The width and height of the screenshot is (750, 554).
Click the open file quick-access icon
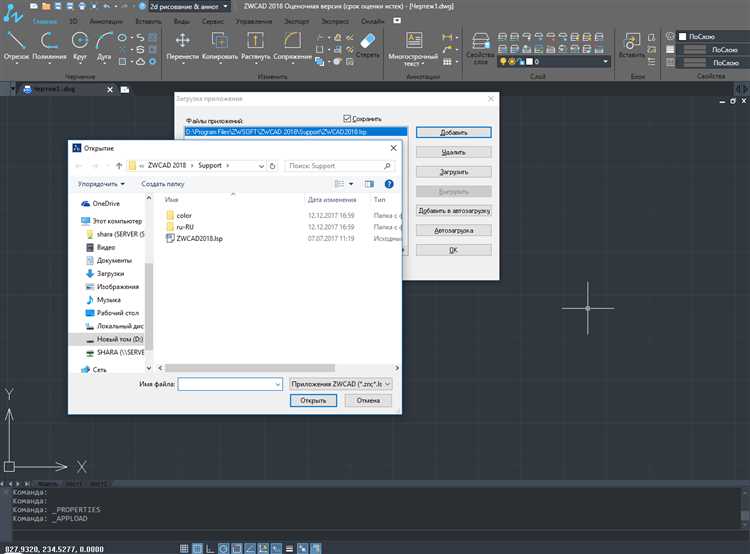pos(45,7)
